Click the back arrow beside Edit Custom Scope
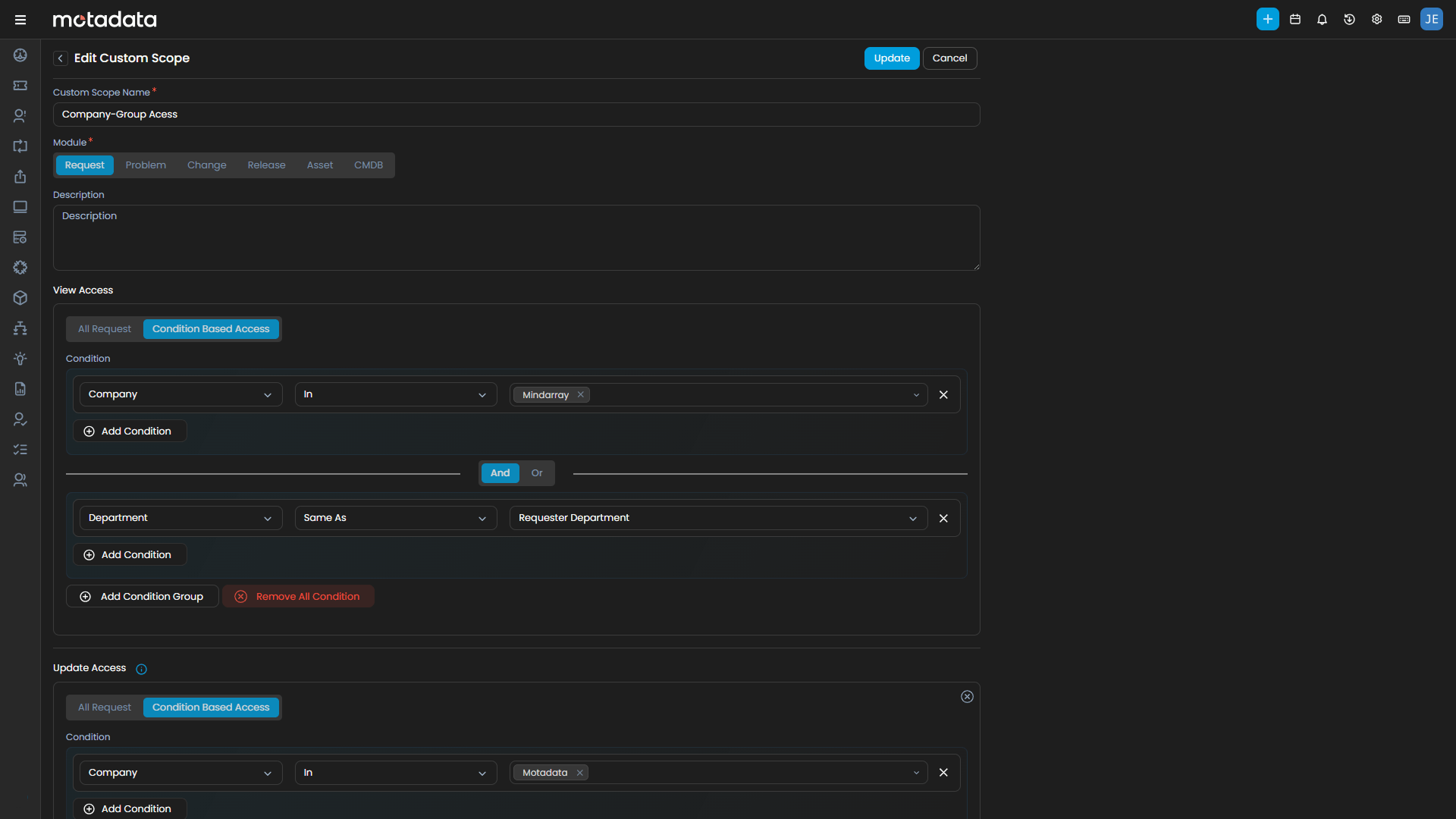This screenshot has width=1456, height=819. point(61,58)
